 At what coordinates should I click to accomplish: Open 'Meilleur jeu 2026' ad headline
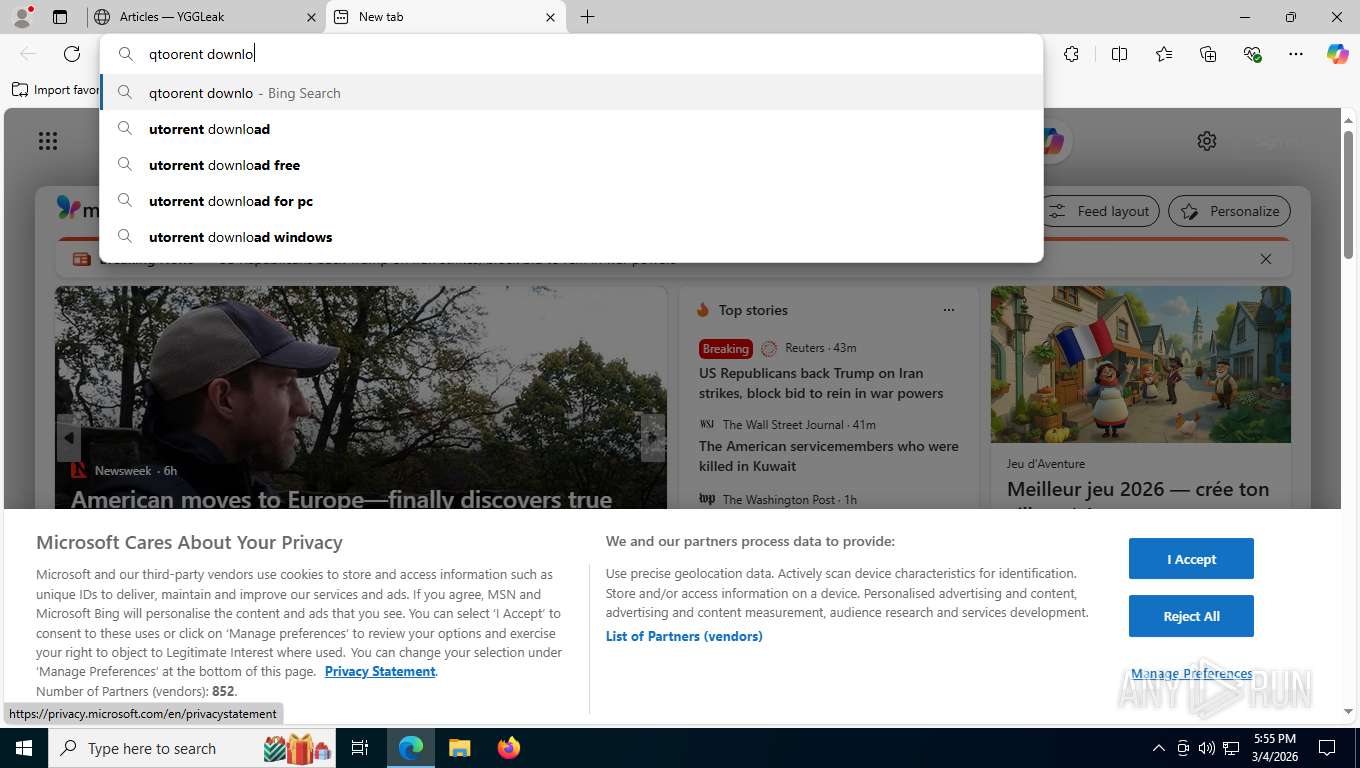pyautogui.click(x=1138, y=490)
